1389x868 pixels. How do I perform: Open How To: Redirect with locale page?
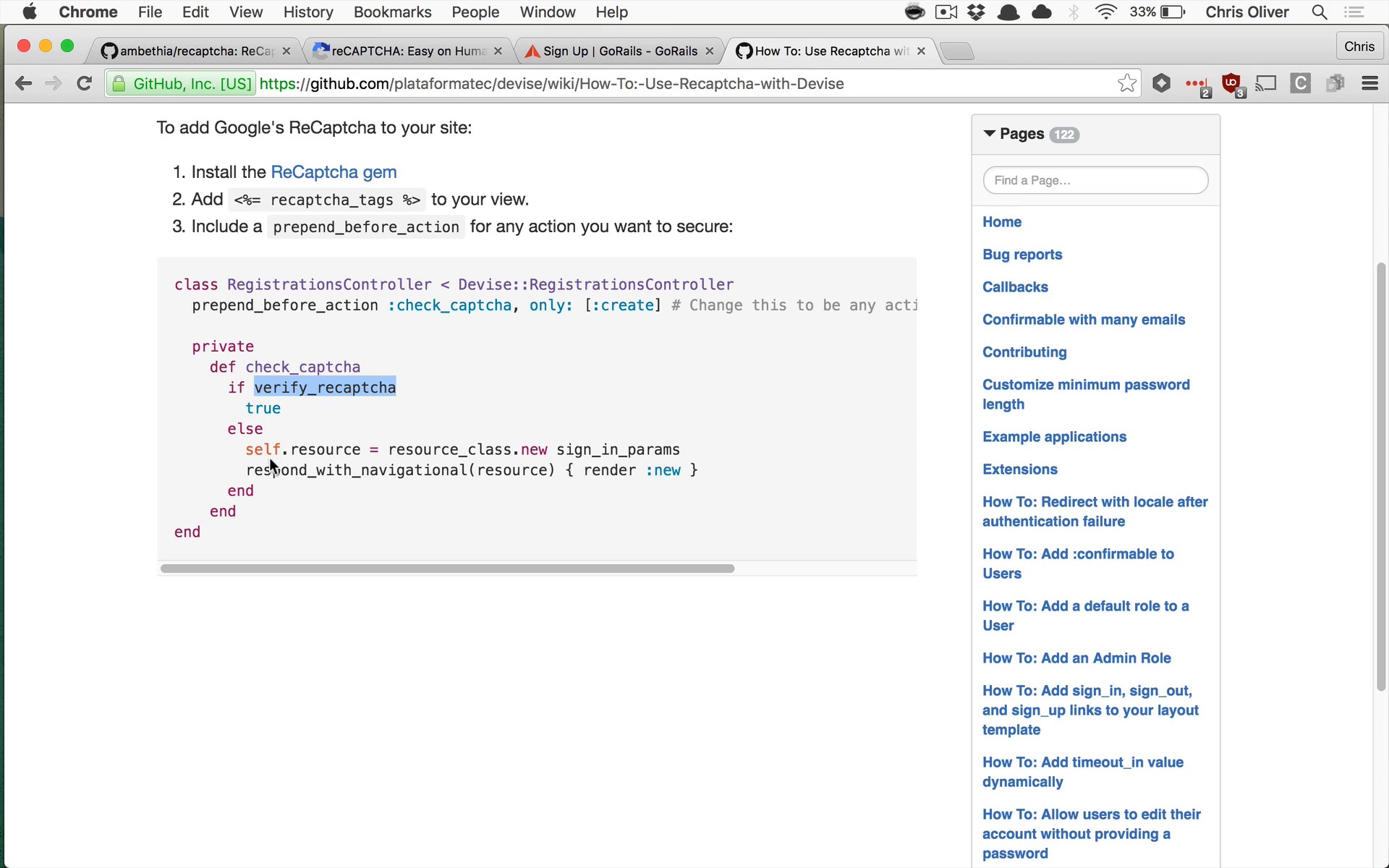pyautogui.click(x=1095, y=511)
